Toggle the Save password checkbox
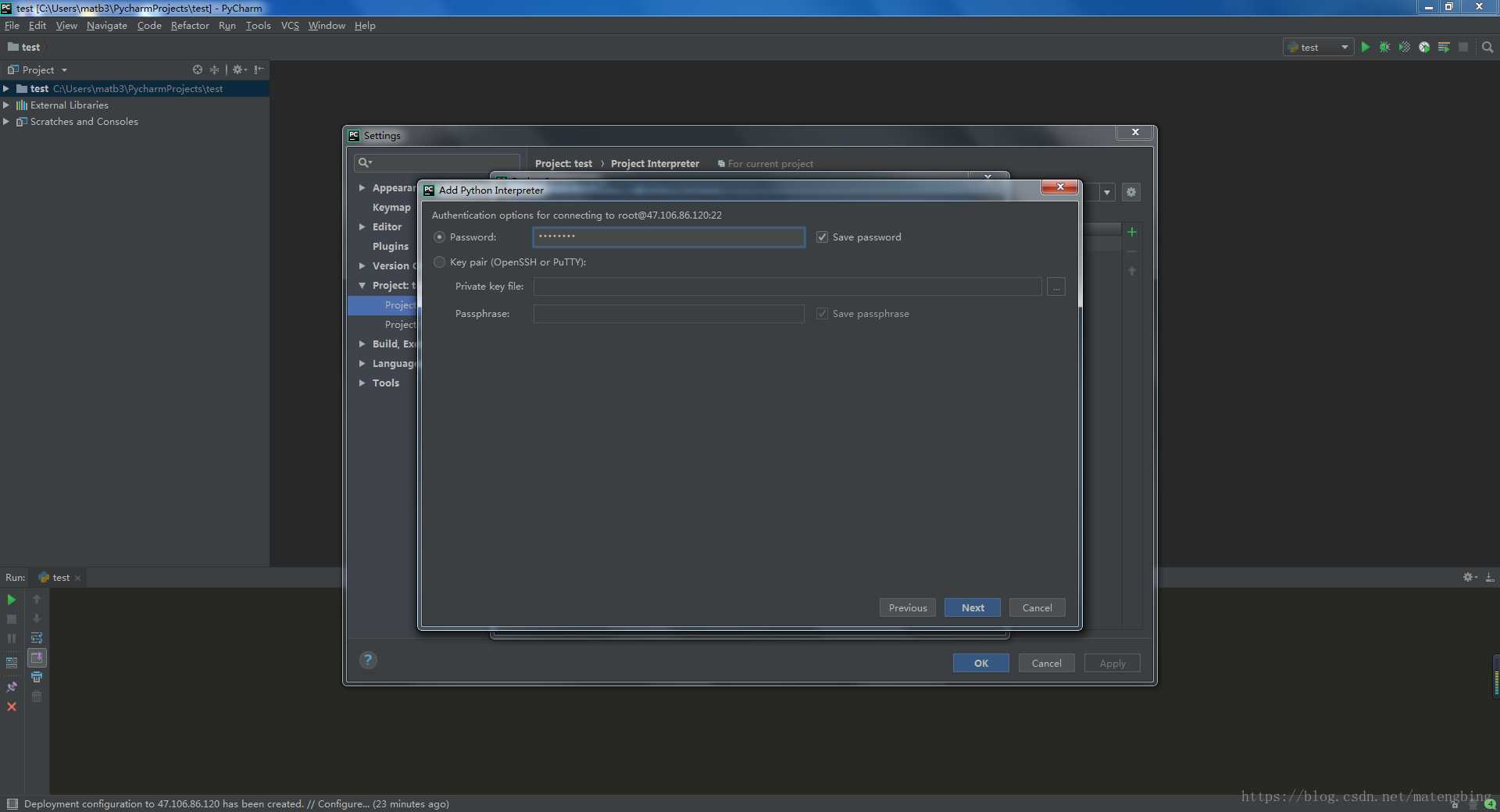Screen dimensions: 1500x812 tap(822, 237)
